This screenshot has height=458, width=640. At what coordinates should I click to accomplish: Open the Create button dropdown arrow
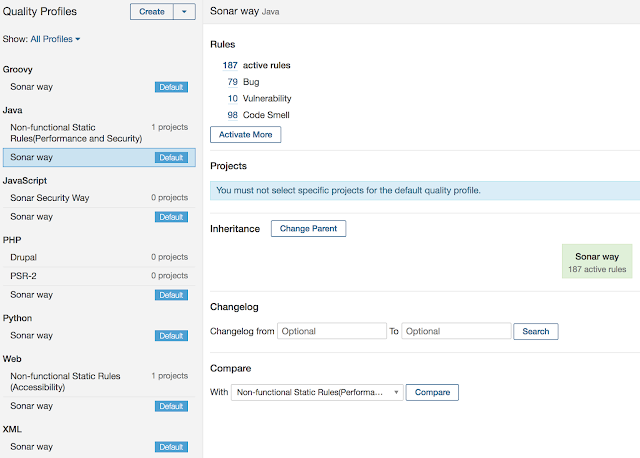coord(184,12)
